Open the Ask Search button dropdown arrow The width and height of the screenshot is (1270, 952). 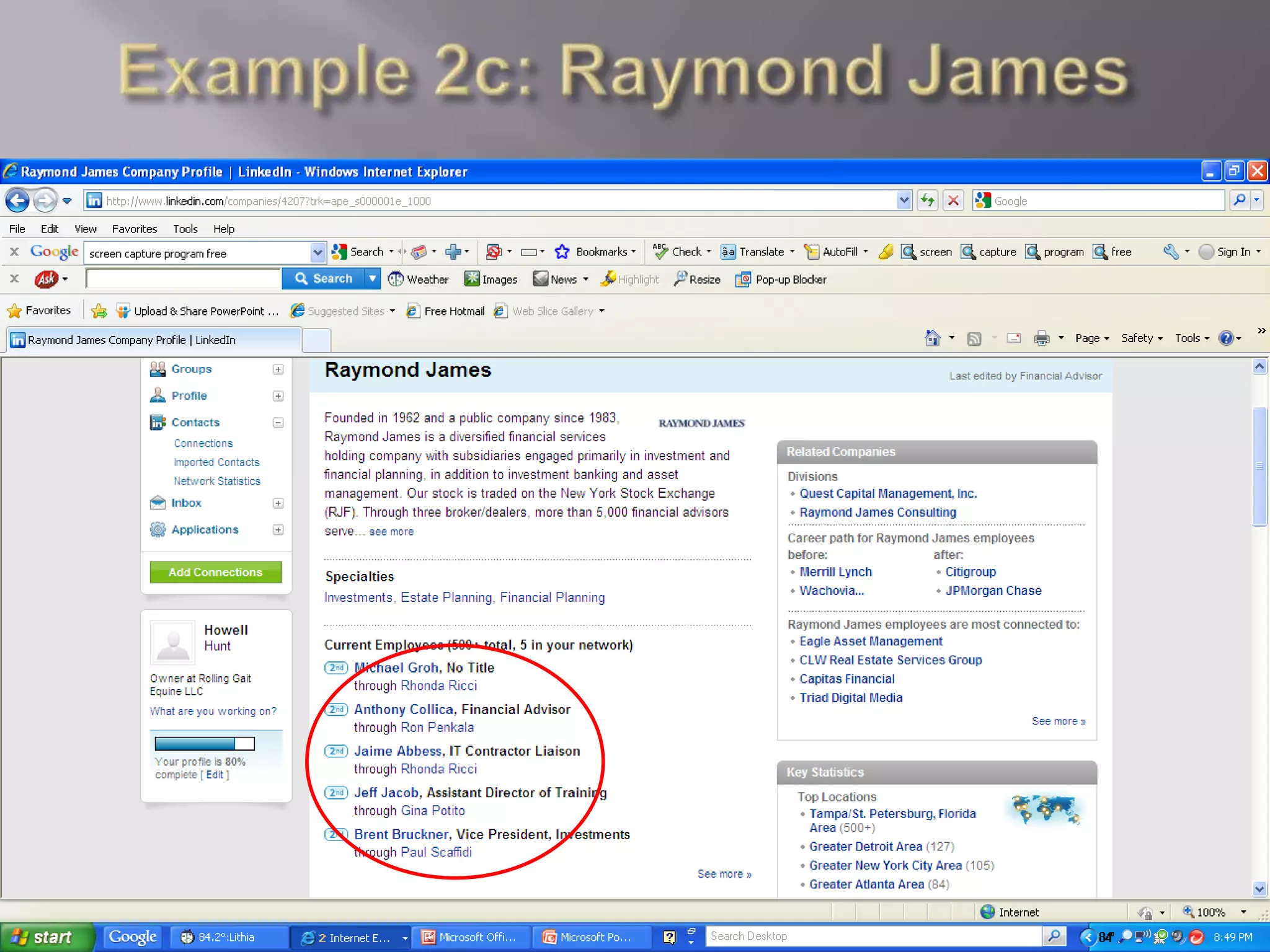(x=372, y=279)
